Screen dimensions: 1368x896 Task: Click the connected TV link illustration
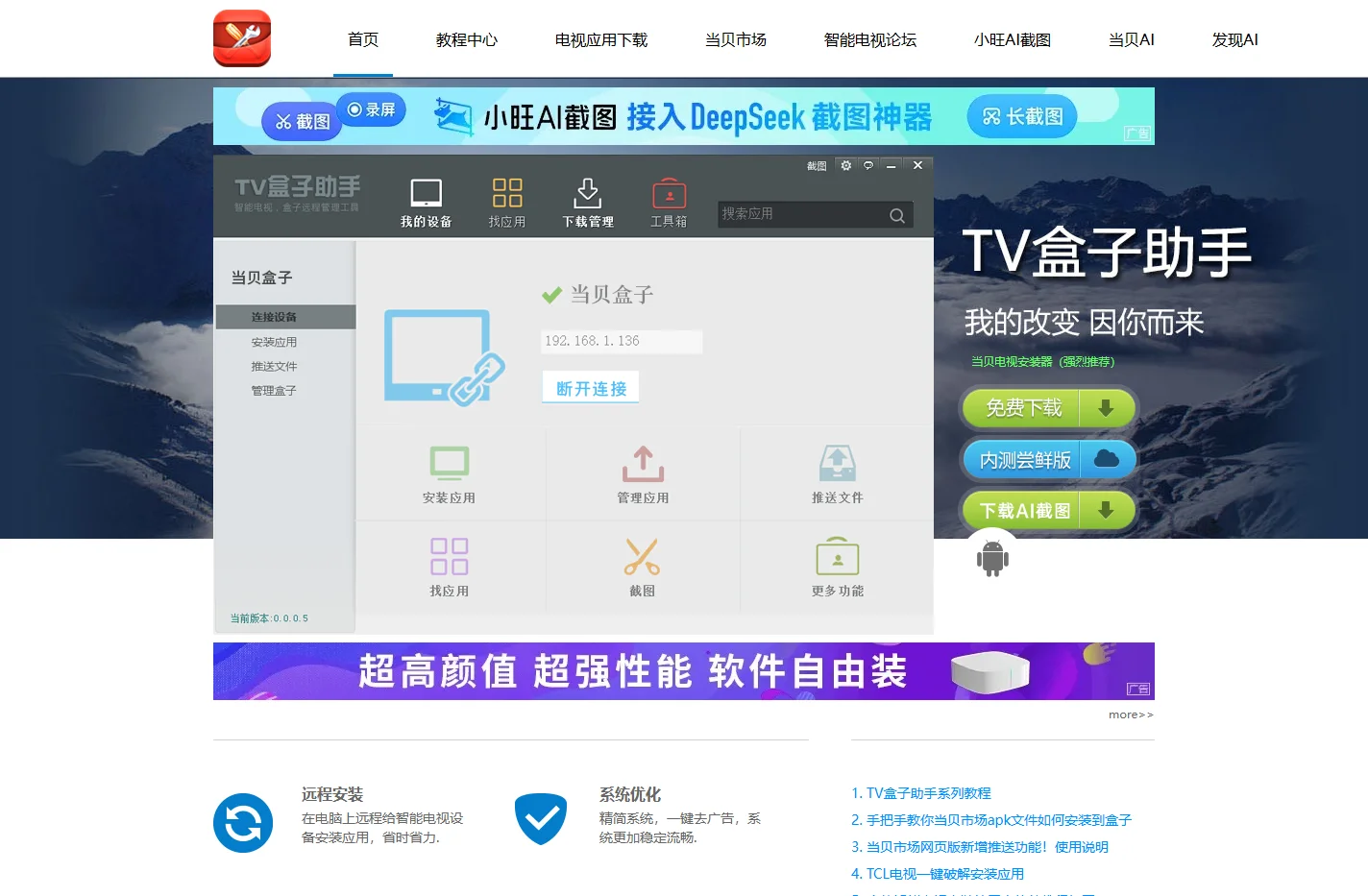click(445, 357)
